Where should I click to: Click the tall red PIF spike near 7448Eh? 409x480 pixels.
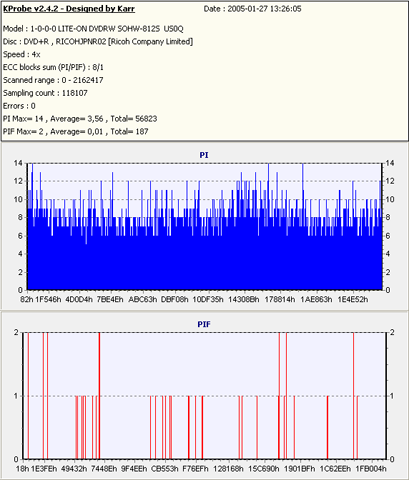click(99, 396)
